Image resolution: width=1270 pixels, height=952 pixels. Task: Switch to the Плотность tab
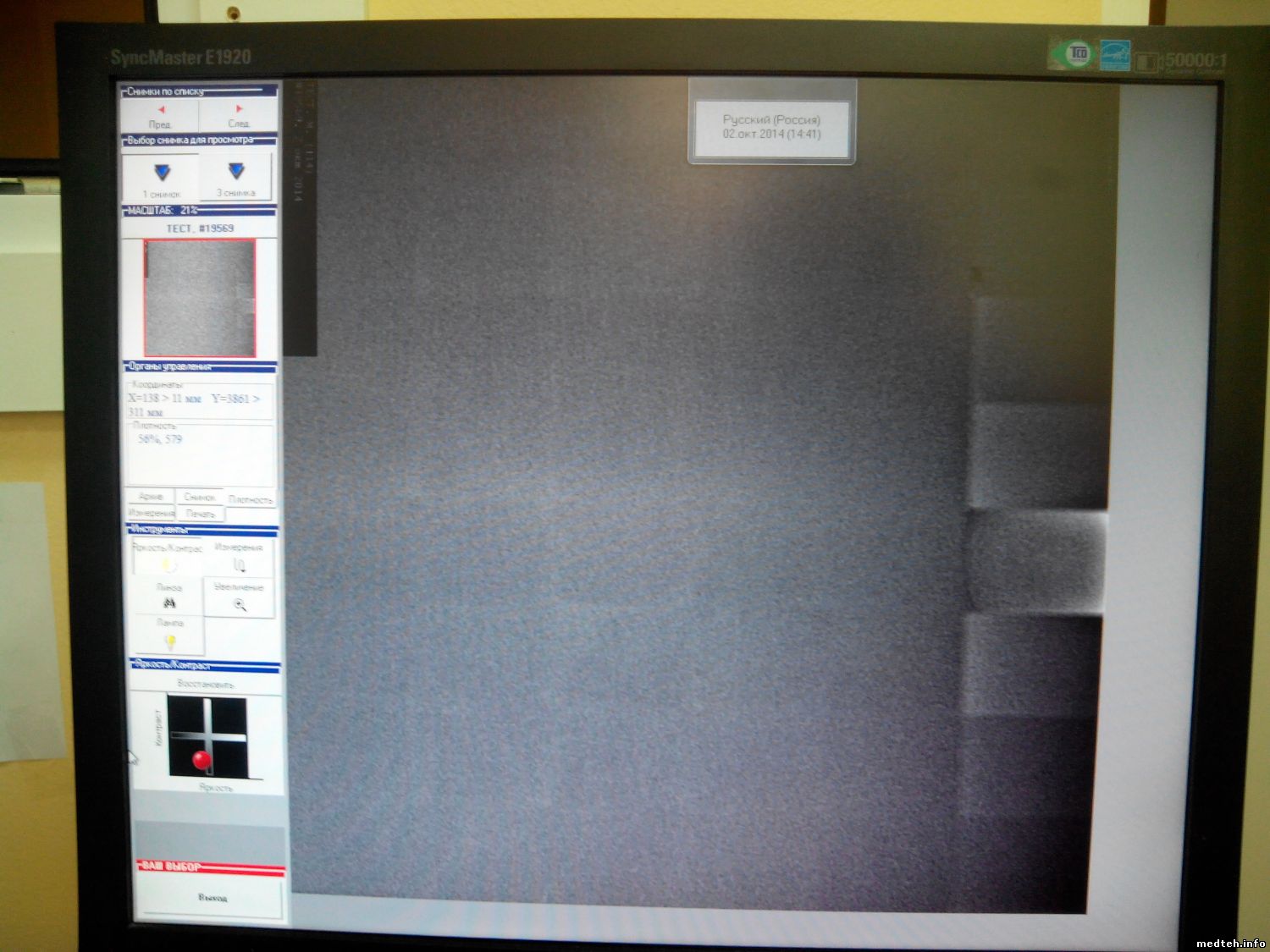(x=251, y=499)
